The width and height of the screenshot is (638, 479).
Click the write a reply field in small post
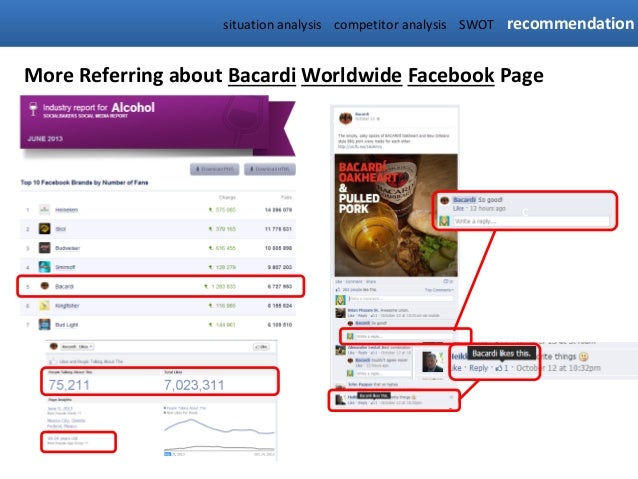pos(403,337)
